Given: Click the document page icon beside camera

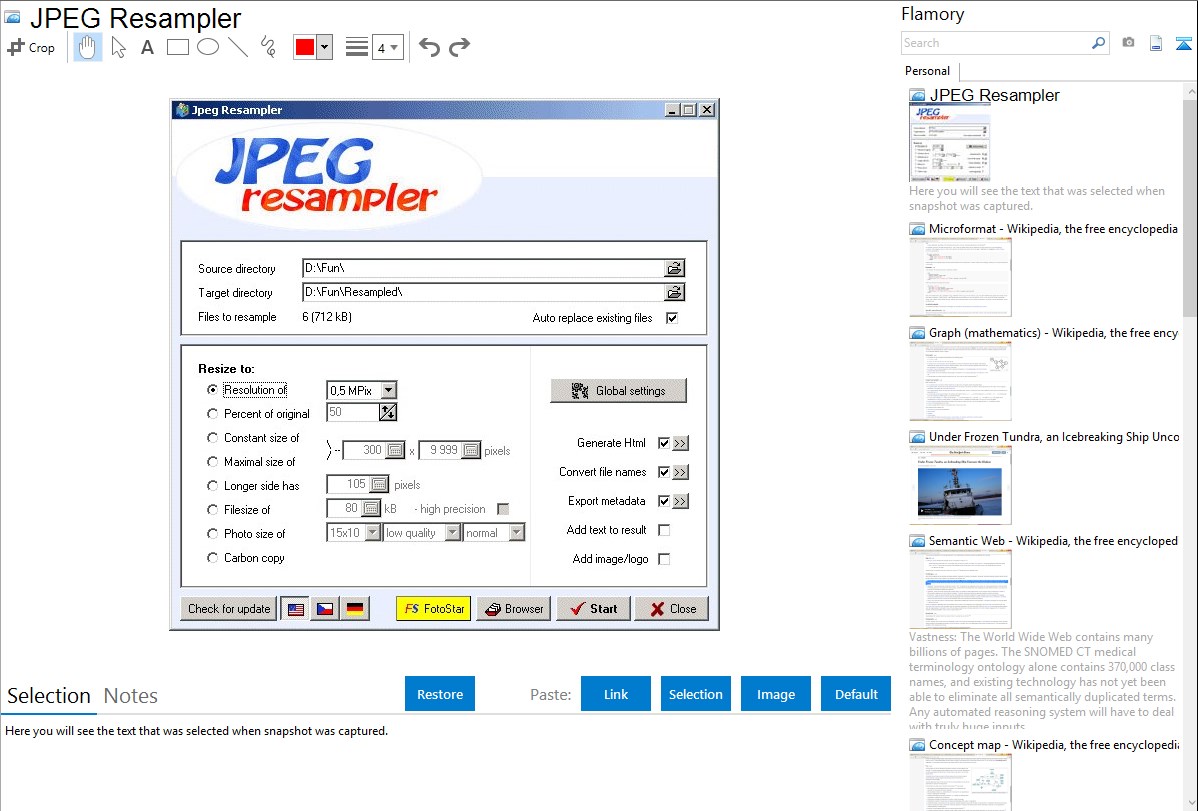Looking at the screenshot, I should click(1156, 43).
